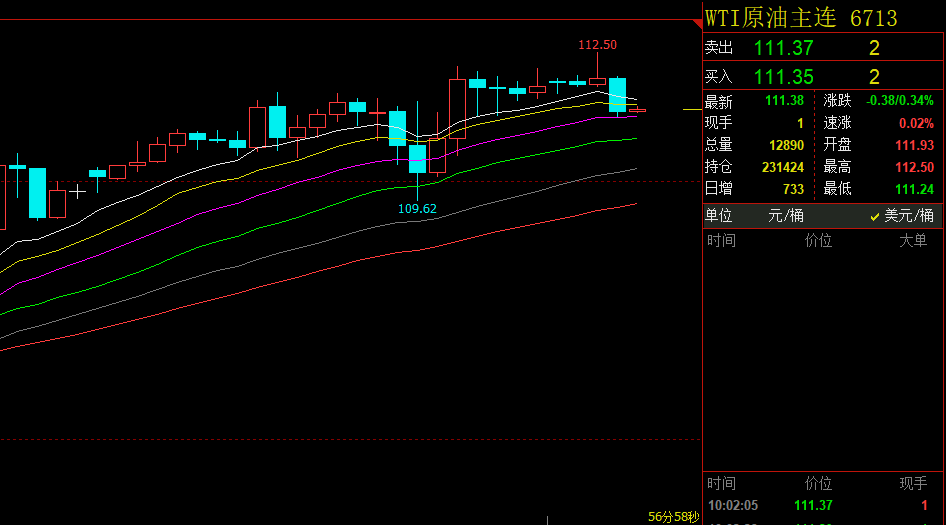Click the 现手 column header in tick list
This screenshot has height=525, width=946.
tap(913, 483)
